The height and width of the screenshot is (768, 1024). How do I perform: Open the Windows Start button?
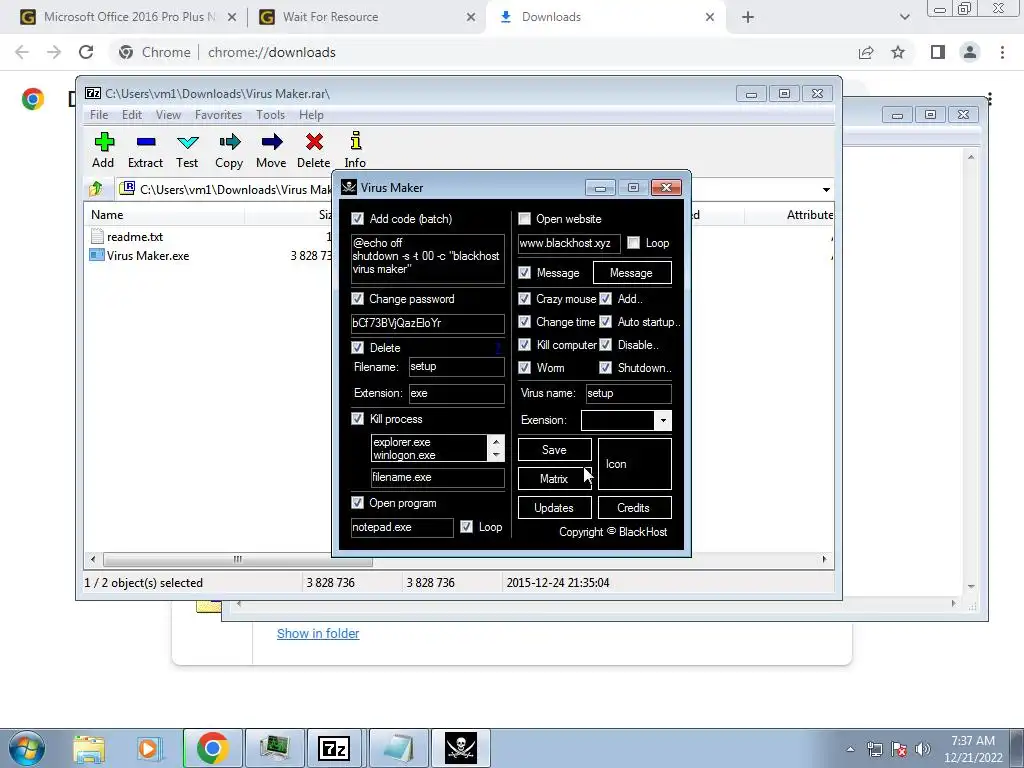pyautogui.click(x=27, y=748)
